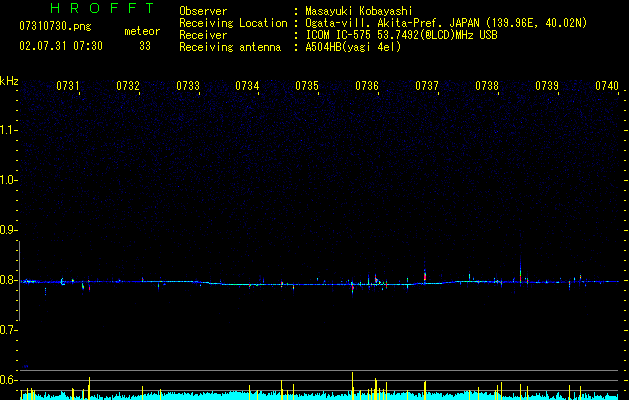Image resolution: width=629 pixels, height=400 pixels.
Task: Click the 0731 time marker
Action: coord(68,86)
